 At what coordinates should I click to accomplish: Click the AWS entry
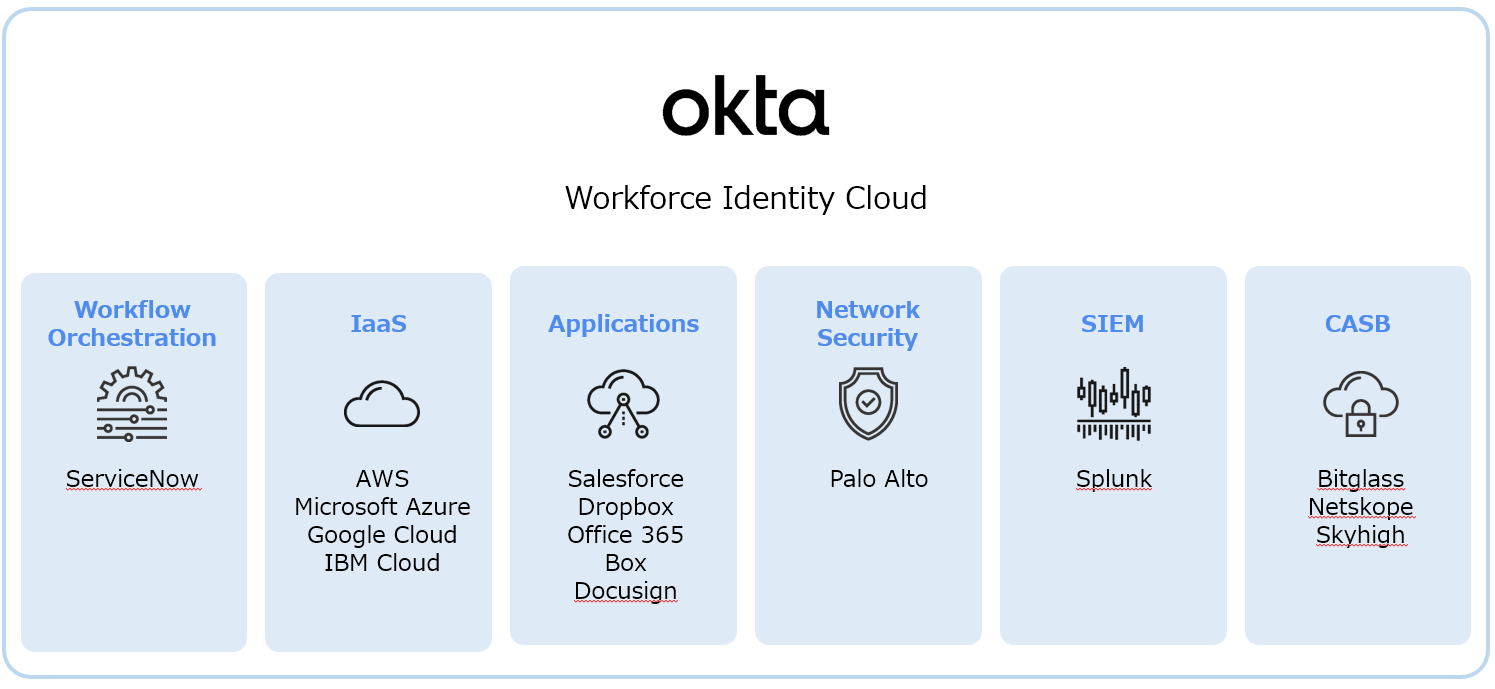click(x=382, y=478)
